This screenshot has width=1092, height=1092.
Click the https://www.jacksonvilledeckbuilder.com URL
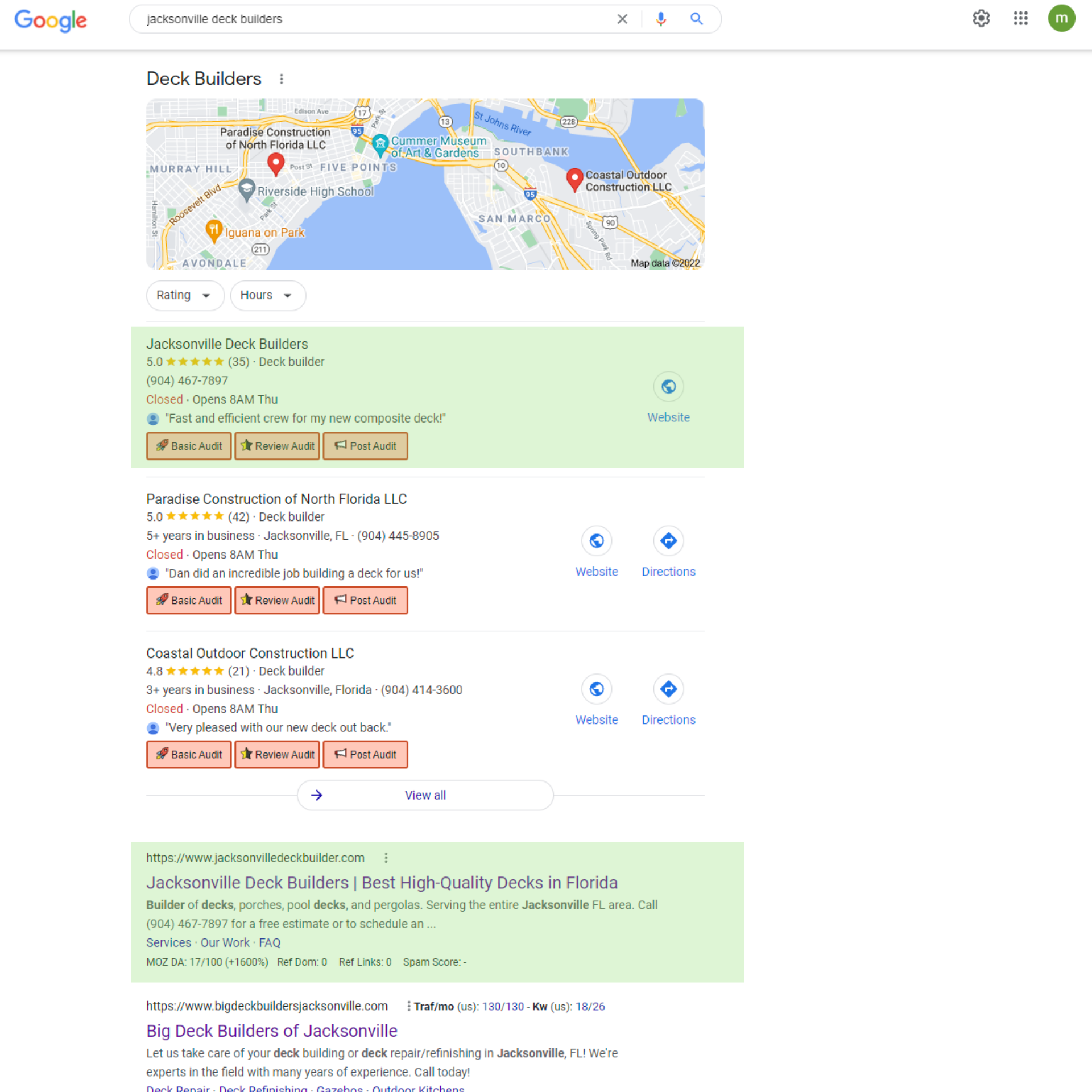[255, 858]
